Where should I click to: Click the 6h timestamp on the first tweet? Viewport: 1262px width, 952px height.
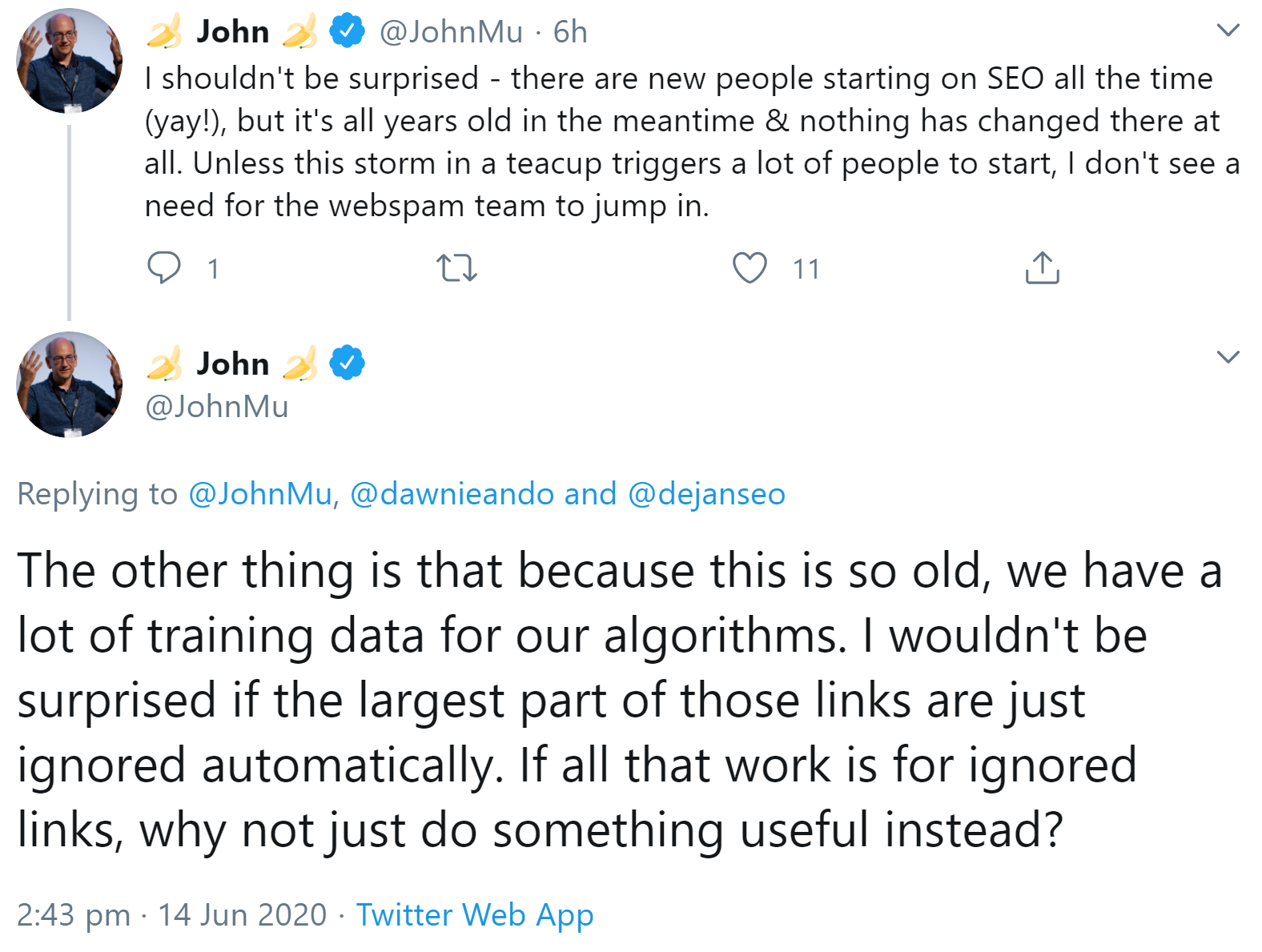pos(570,32)
